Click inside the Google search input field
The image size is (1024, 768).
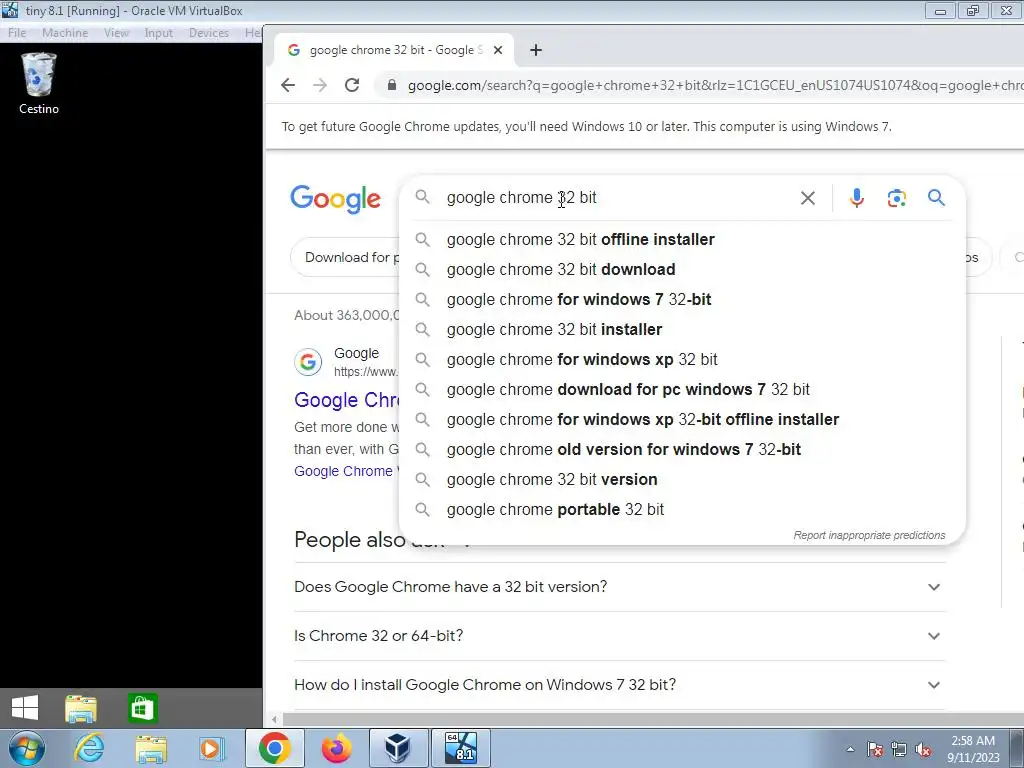click(x=617, y=198)
